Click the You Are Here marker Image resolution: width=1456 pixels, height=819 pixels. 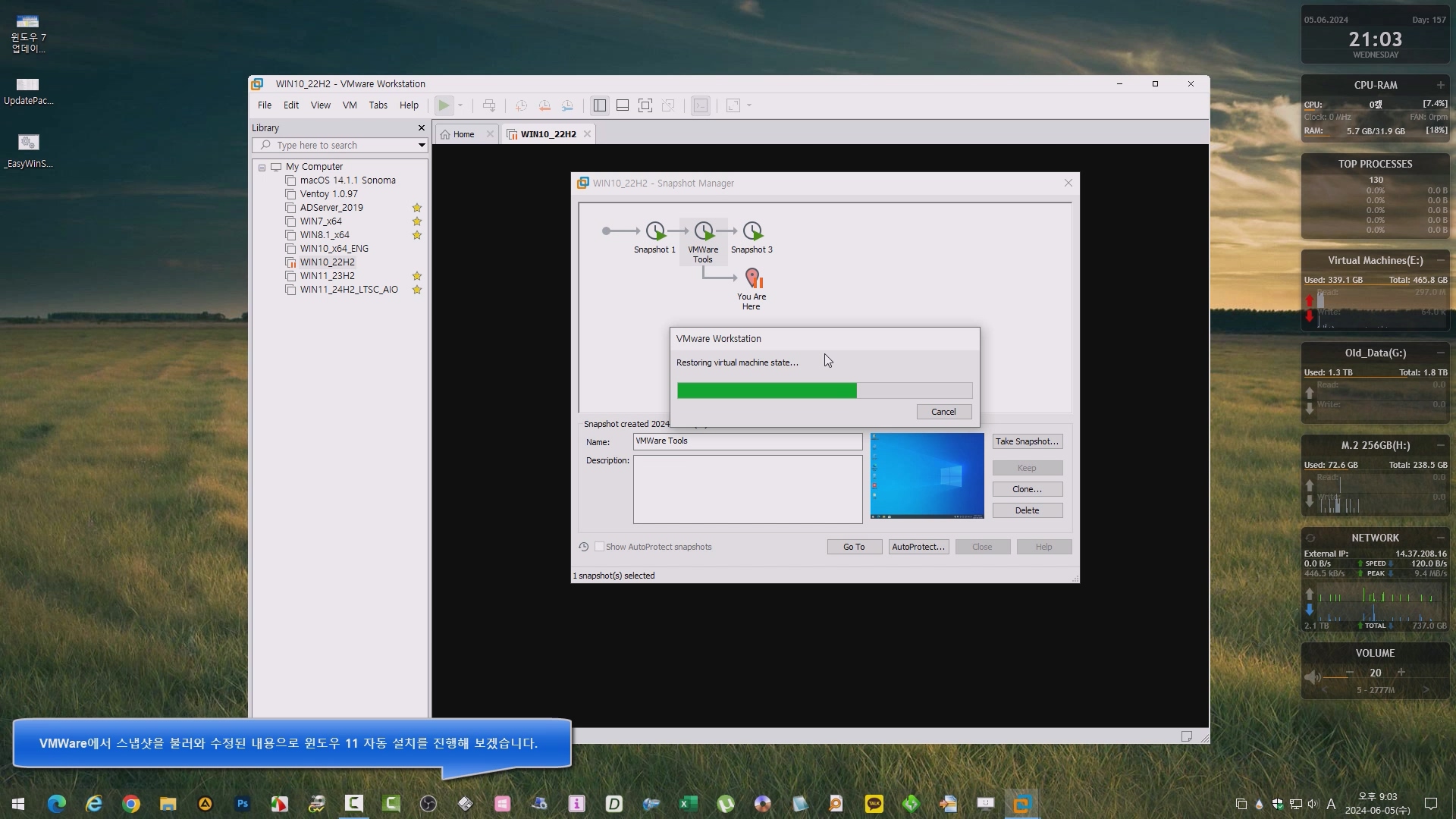click(x=752, y=278)
